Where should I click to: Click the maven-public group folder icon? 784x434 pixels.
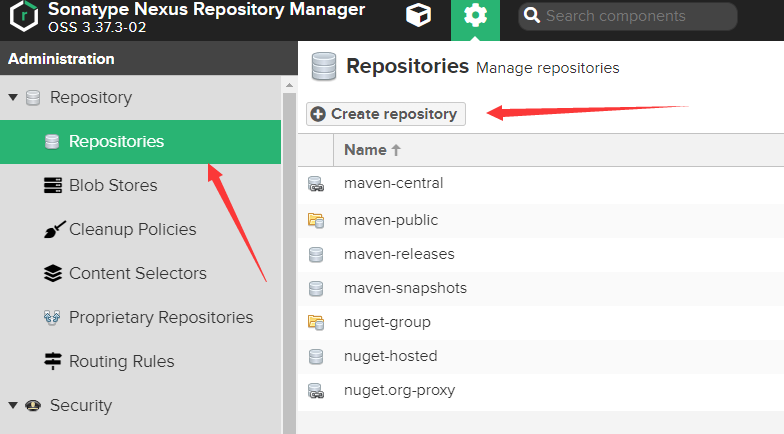[316, 220]
